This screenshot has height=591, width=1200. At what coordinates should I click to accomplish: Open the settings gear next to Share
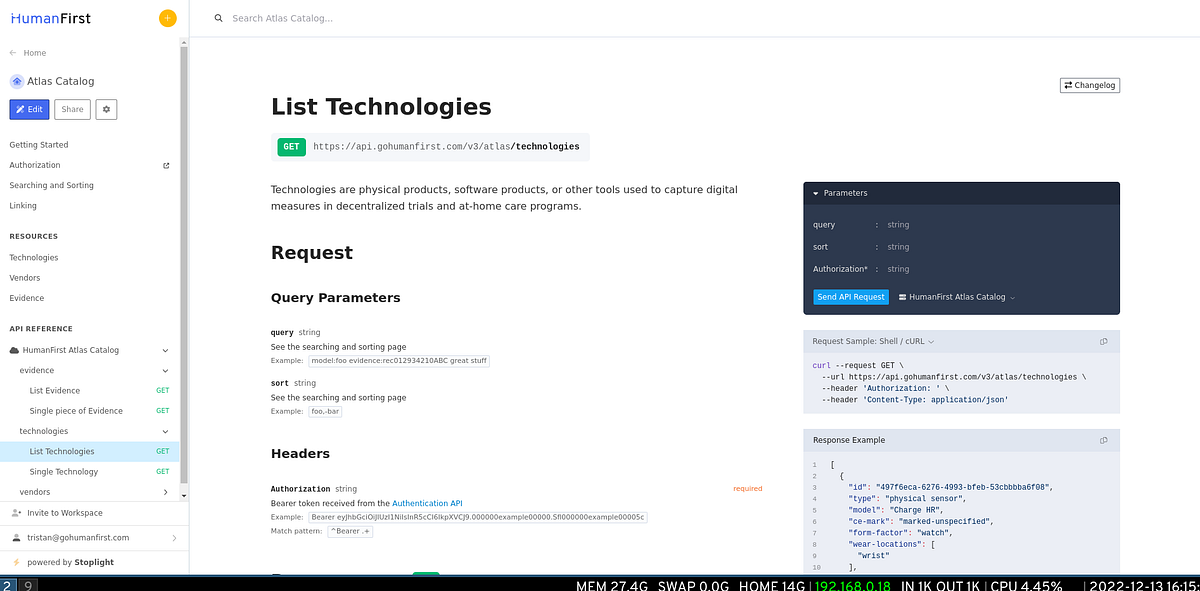(106, 108)
